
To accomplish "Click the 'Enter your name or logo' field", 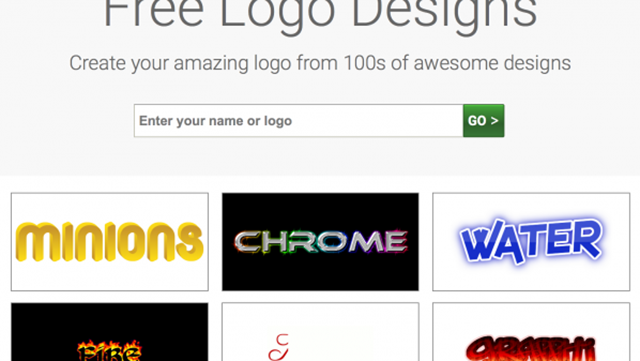I will pos(298,120).
